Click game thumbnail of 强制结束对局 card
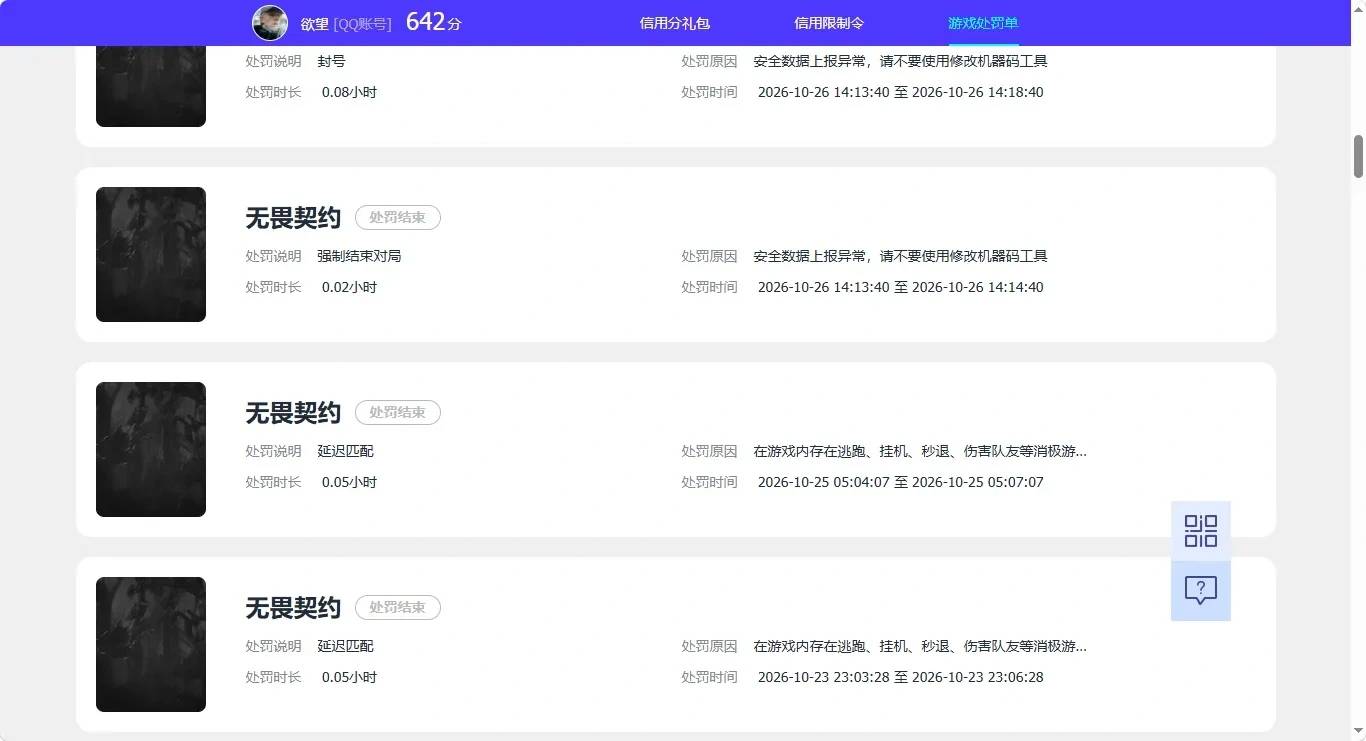The height and width of the screenshot is (741, 1366). pos(151,254)
